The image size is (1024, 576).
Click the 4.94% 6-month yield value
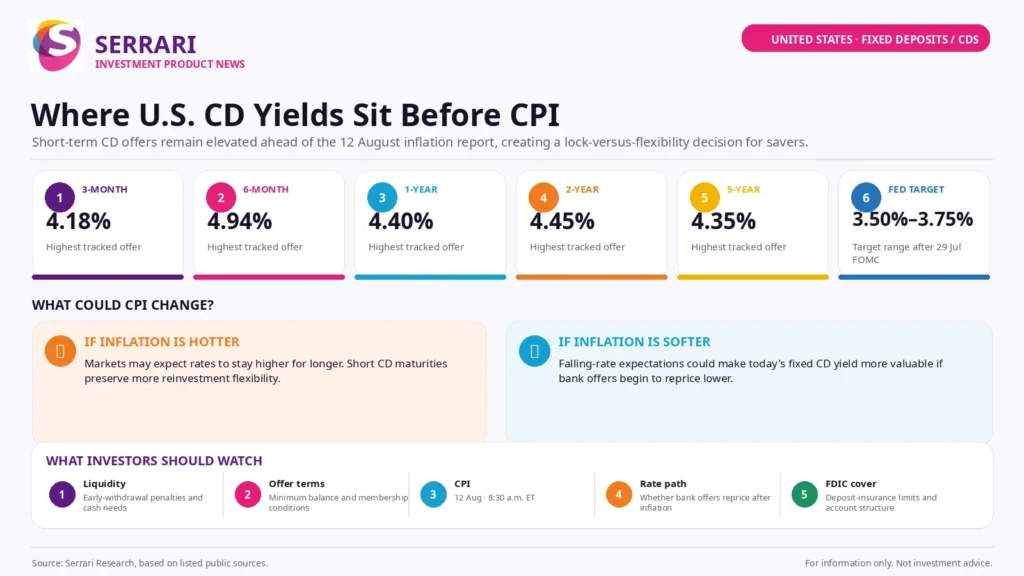click(x=239, y=221)
